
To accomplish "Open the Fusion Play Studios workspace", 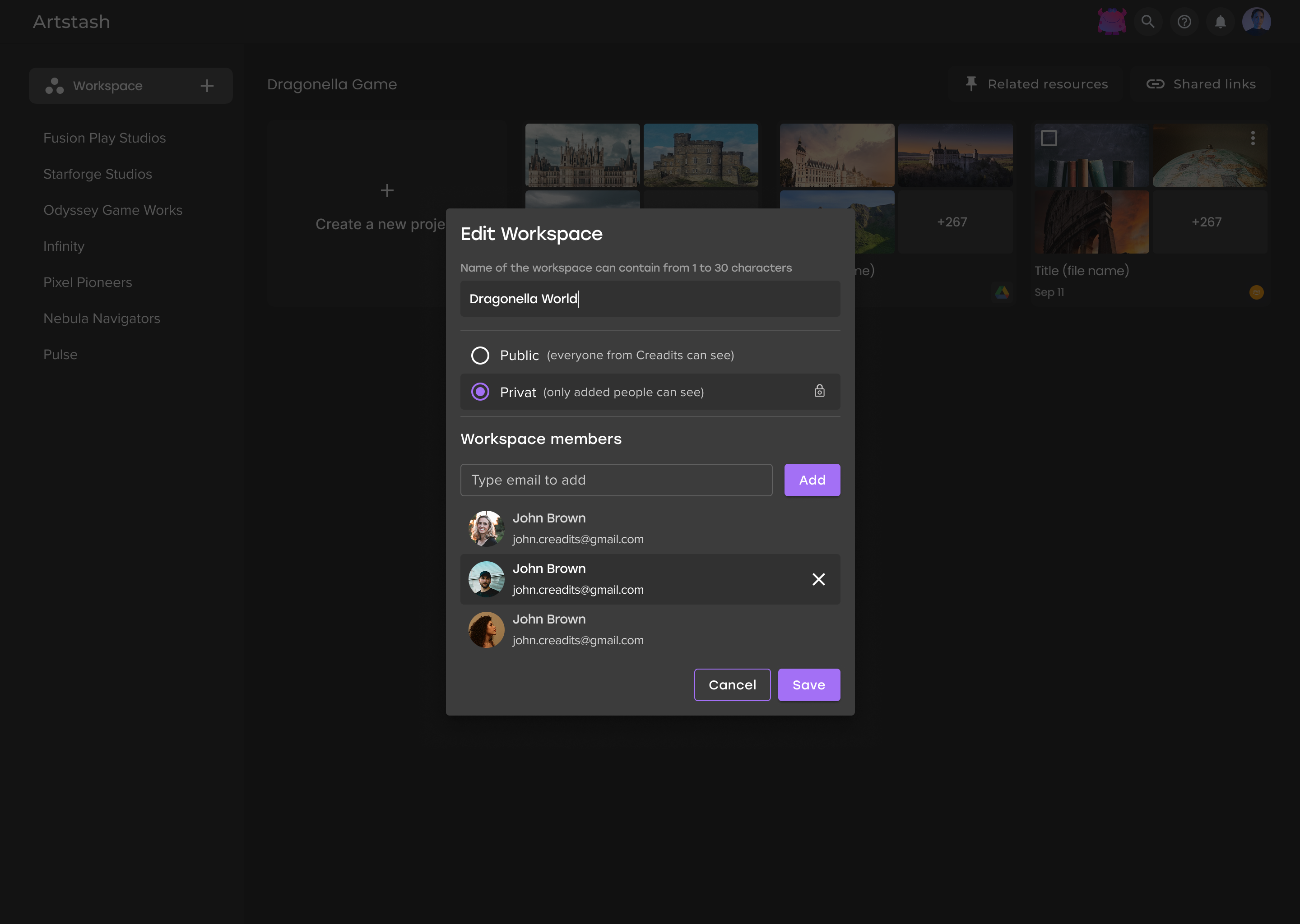I will (x=105, y=138).
